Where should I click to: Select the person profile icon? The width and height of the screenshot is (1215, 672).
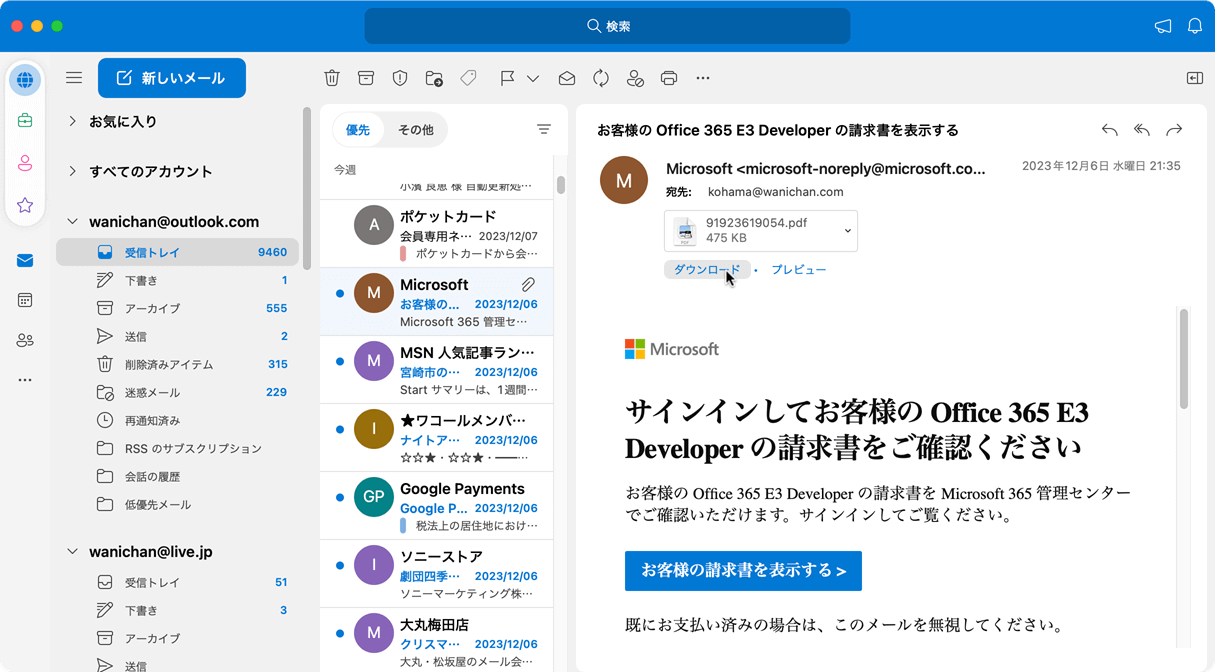(25, 163)
